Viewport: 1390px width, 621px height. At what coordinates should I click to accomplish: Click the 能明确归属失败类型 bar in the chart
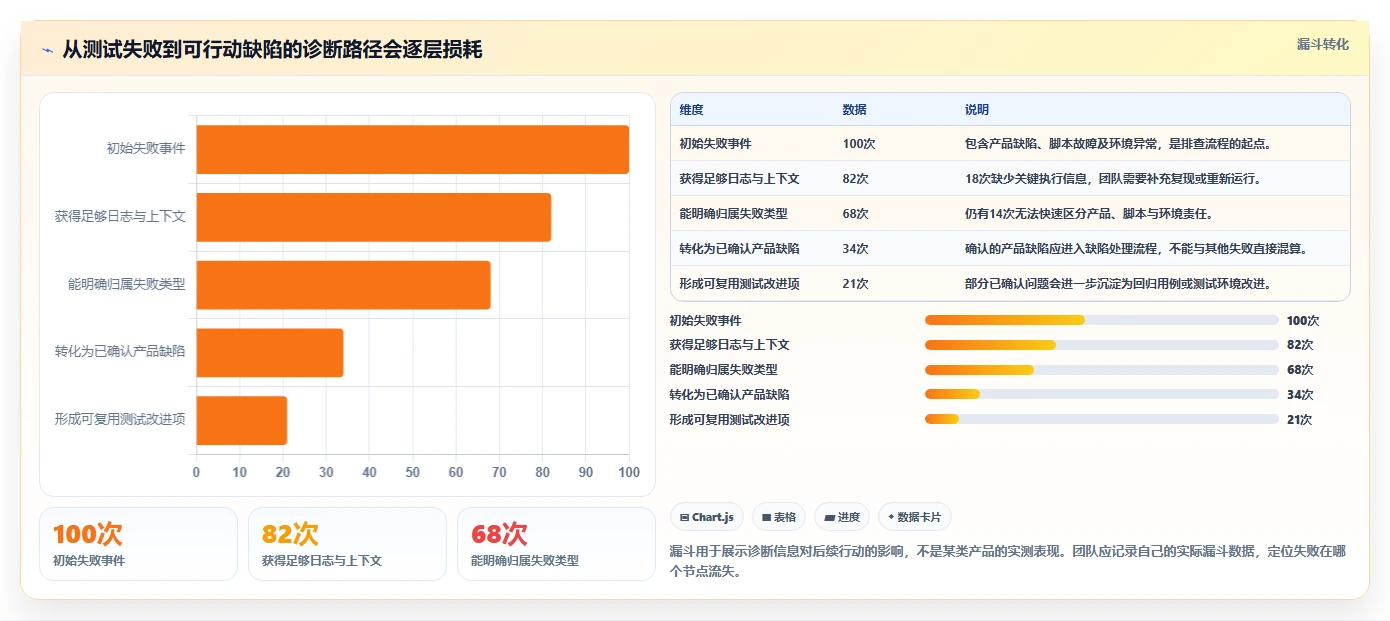344,285
